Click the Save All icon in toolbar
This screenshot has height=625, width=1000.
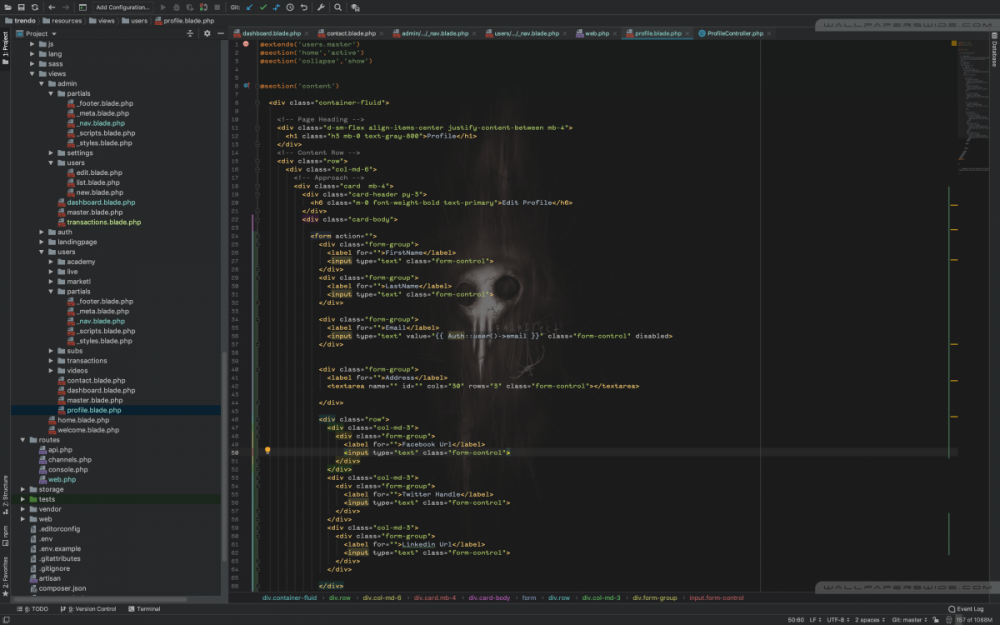tap(21, 7)
